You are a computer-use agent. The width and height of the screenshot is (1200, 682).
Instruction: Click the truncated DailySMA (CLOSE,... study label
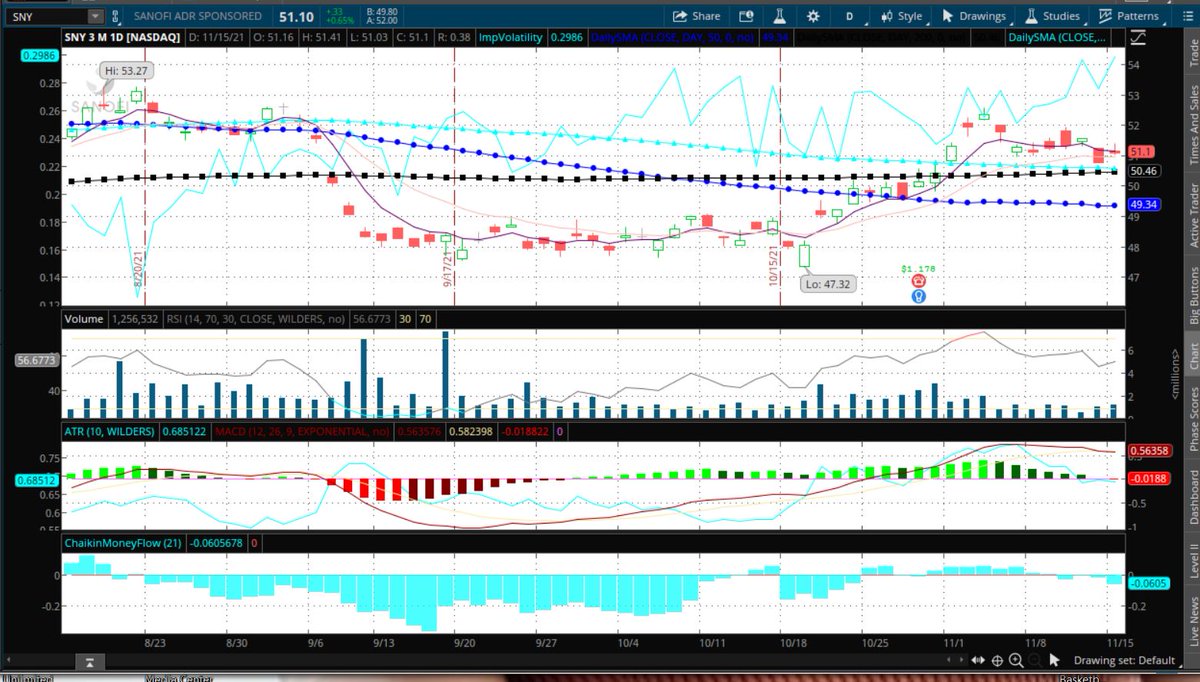pyautogui.click(x=1056, y=38)
